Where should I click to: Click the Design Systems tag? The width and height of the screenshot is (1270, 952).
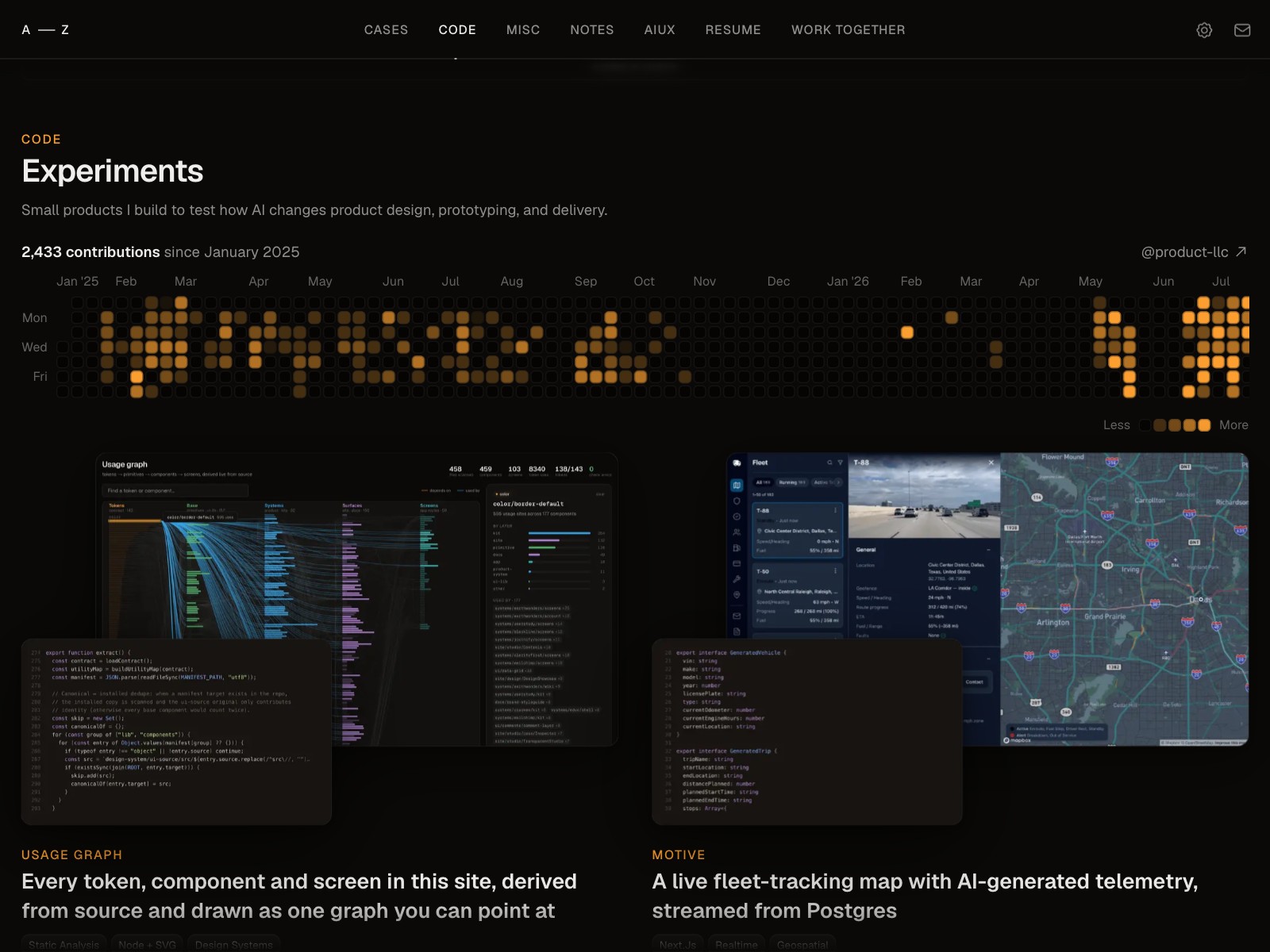tap(233, 944)
